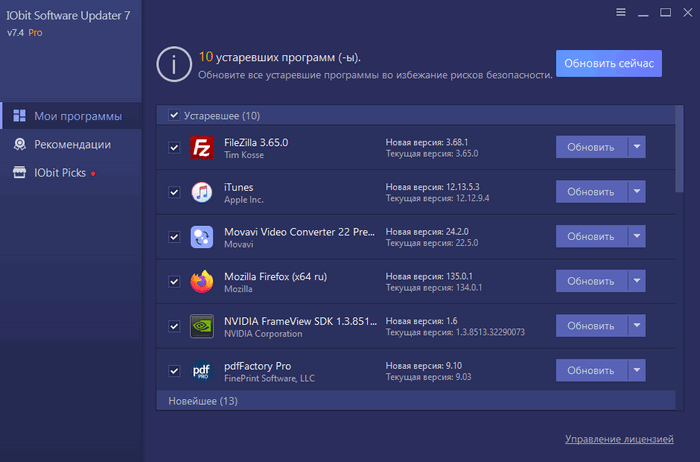
Task: Click the iTunes app icon
Action: [202, 192]
